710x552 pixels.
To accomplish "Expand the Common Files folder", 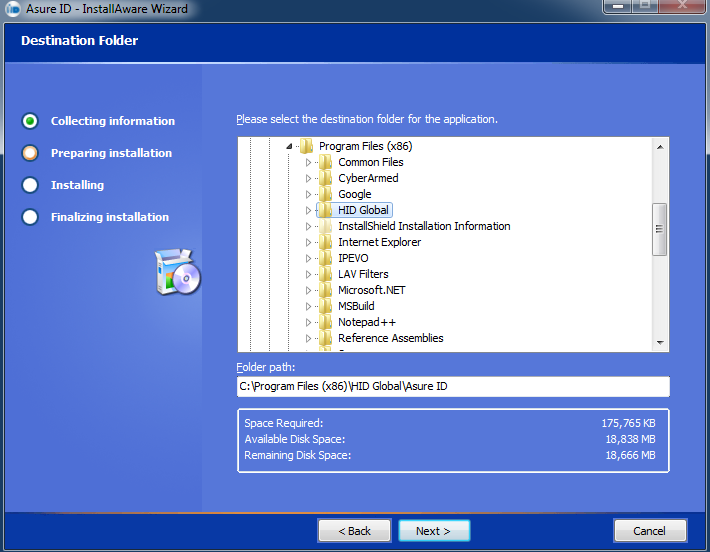I will point(308,162).
